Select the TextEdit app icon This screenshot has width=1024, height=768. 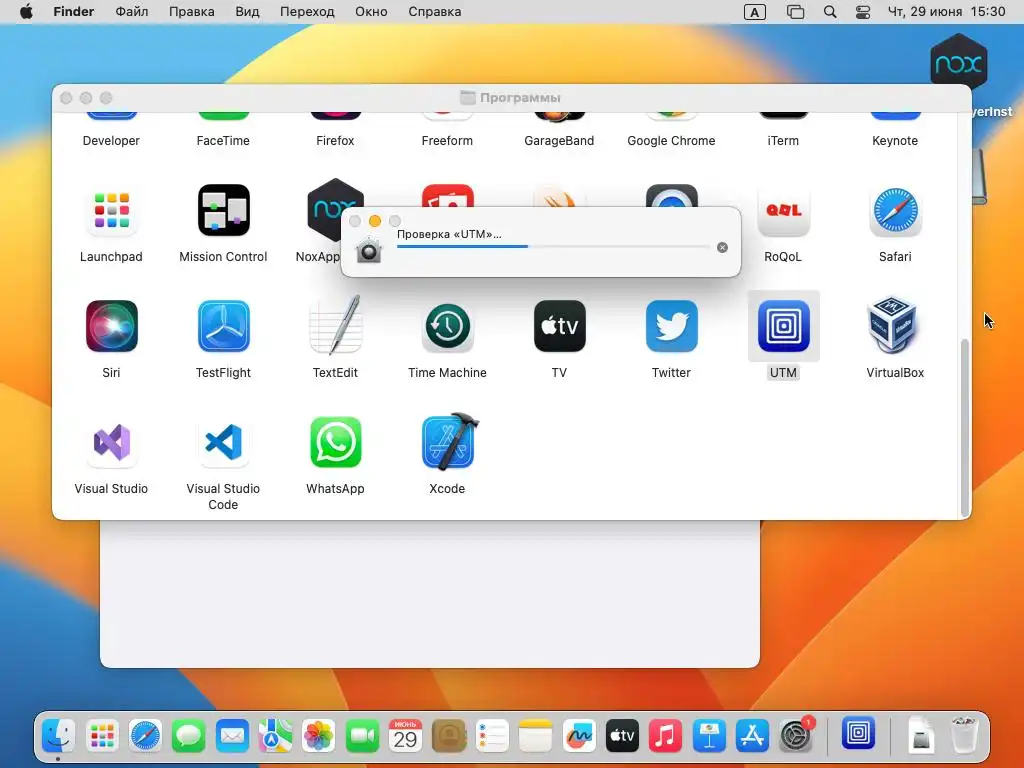(x=335, y=325)
